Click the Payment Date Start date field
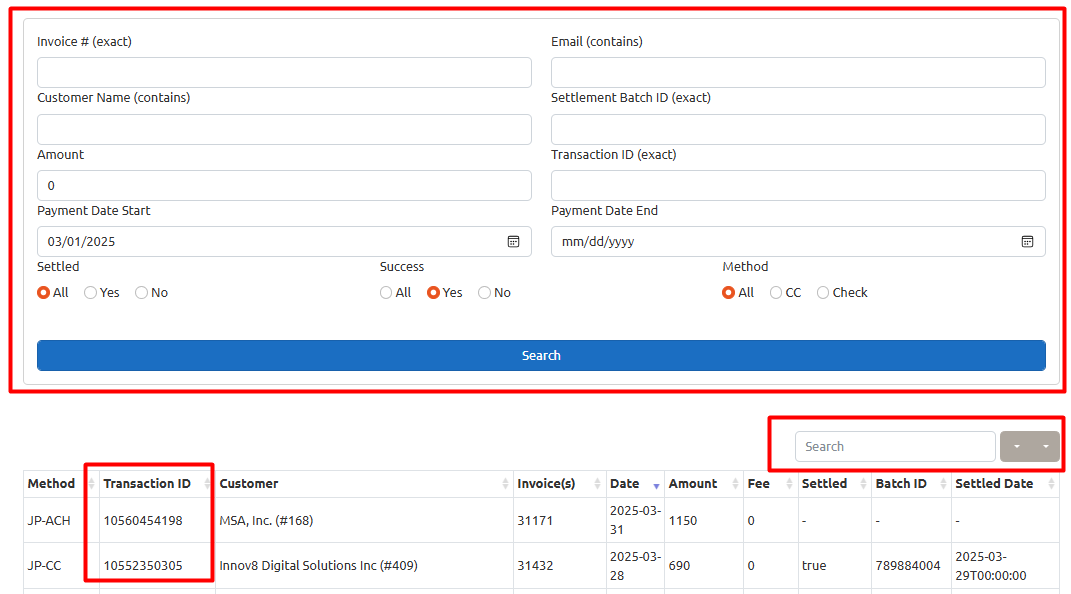This screenshot has height=594, width=1071. (284, 242)
